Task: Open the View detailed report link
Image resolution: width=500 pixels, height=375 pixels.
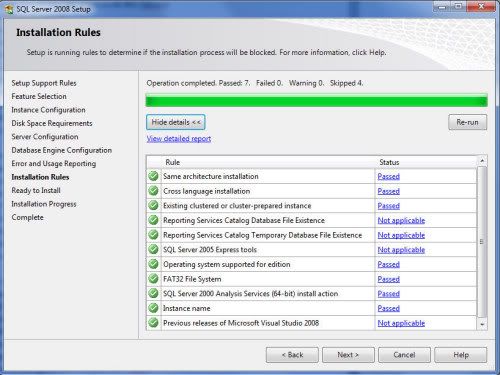Action: click(x=179, y=139)
